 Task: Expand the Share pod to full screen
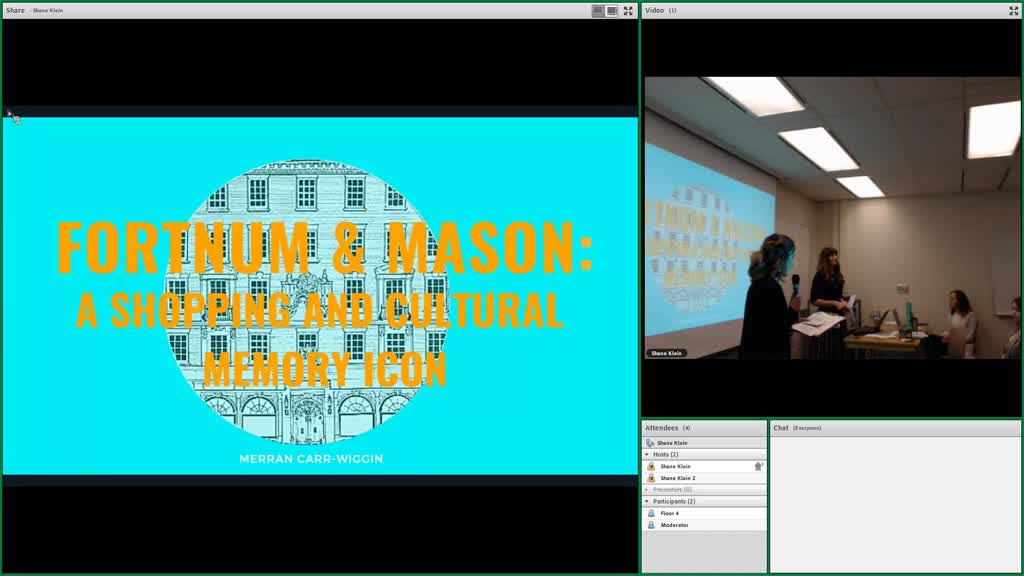628,10
